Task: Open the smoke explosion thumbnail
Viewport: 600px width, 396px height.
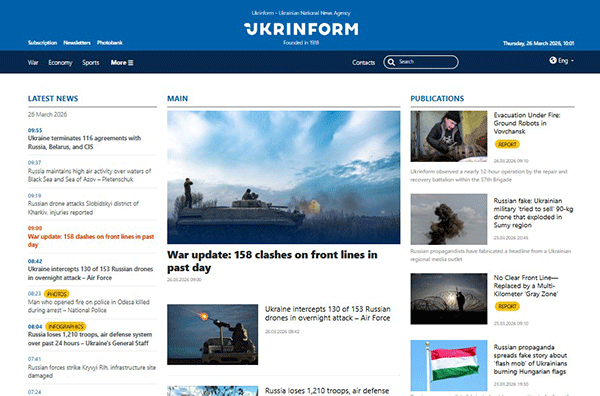Action: (x=449, y=219)
